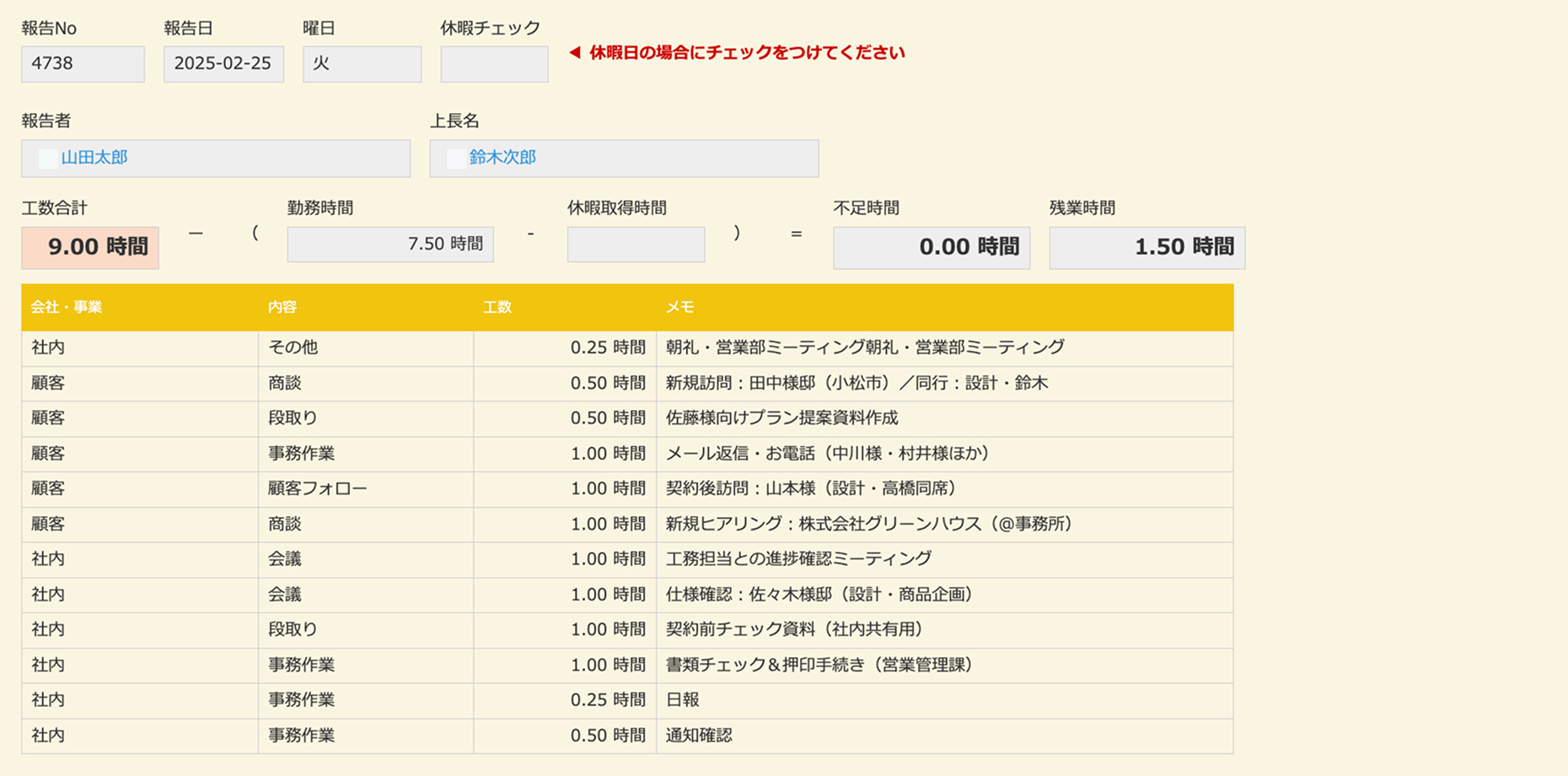
Task: Click the 勤務時間 field with 7.50 時間
Action: (390, 245)
